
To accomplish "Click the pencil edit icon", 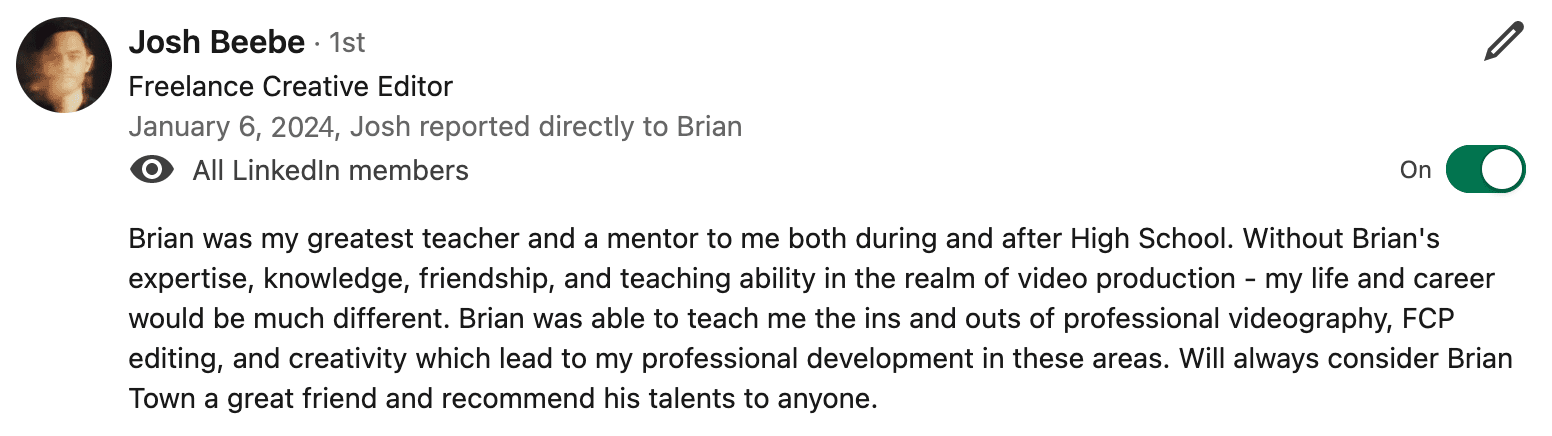I will click(x=1503, y=42).
